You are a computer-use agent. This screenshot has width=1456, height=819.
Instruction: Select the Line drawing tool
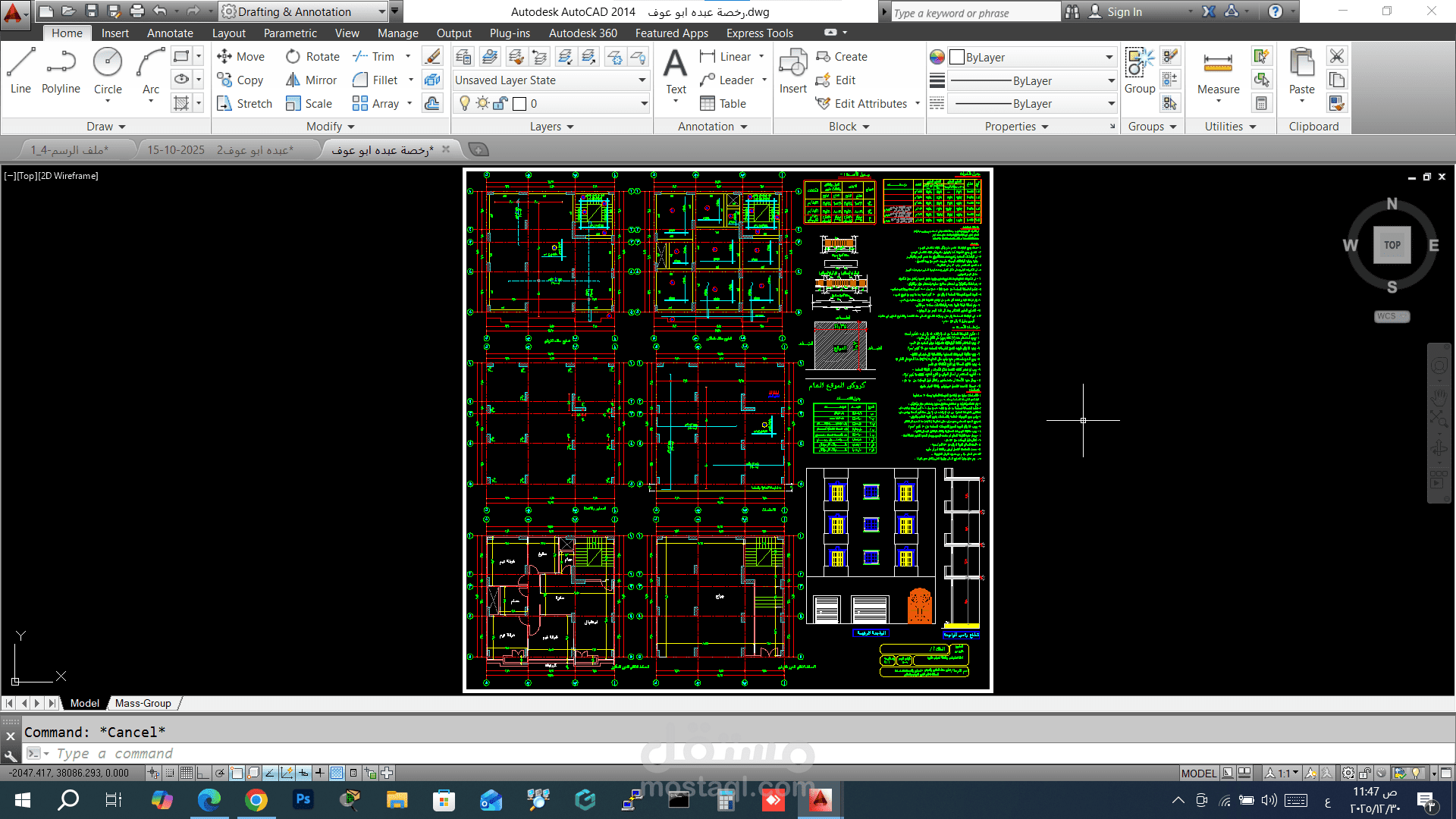tap(20, 70)
